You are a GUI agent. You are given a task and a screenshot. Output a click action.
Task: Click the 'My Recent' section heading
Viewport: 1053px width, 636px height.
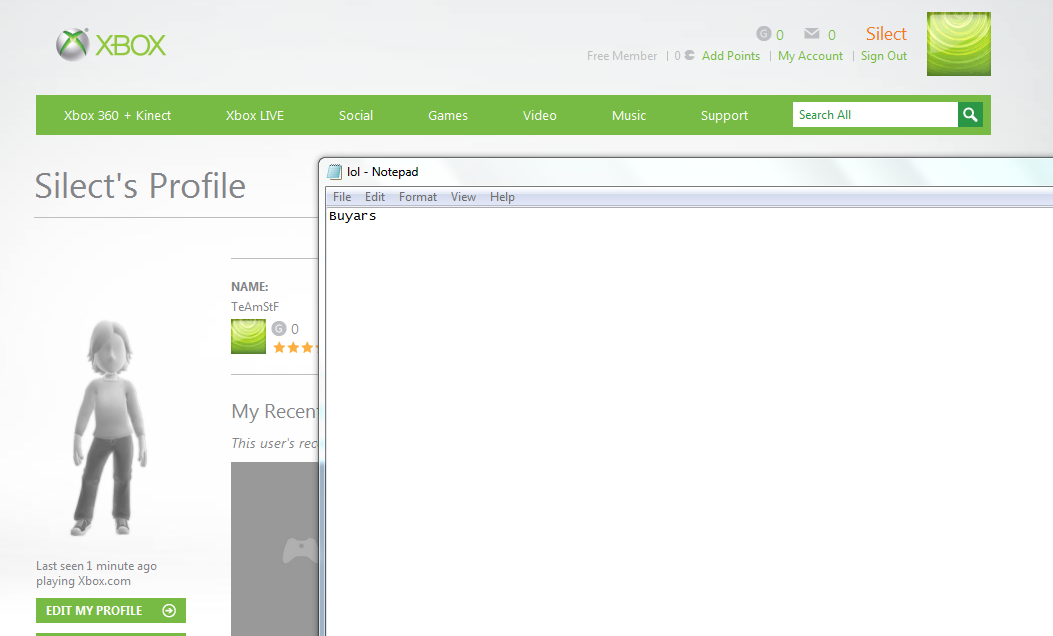pyautogui.click(x=275, y=411)
